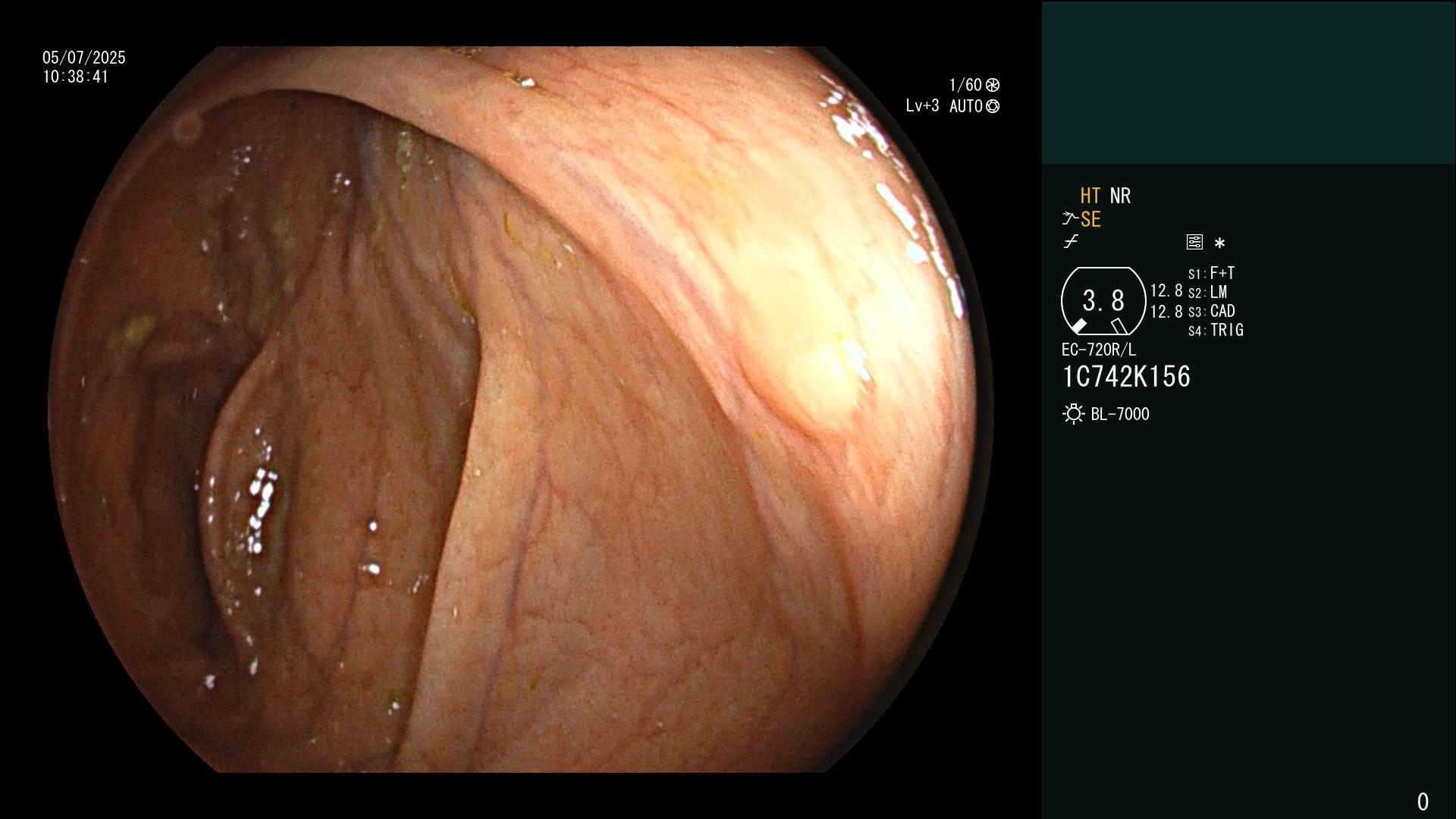Click the S2: LM switch assignment
The height and width of the screenshot is (819, 1456).
click(x=1208, y=292)
